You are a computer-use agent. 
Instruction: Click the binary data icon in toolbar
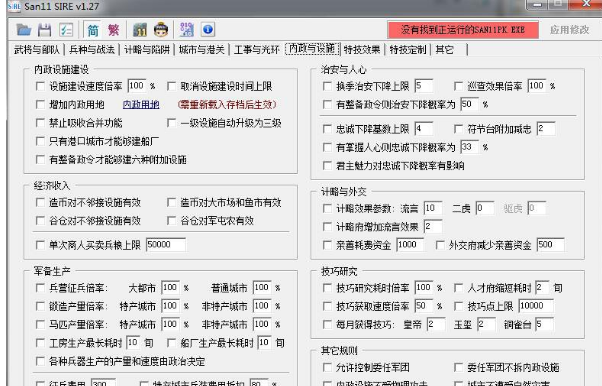coord(187,30)
